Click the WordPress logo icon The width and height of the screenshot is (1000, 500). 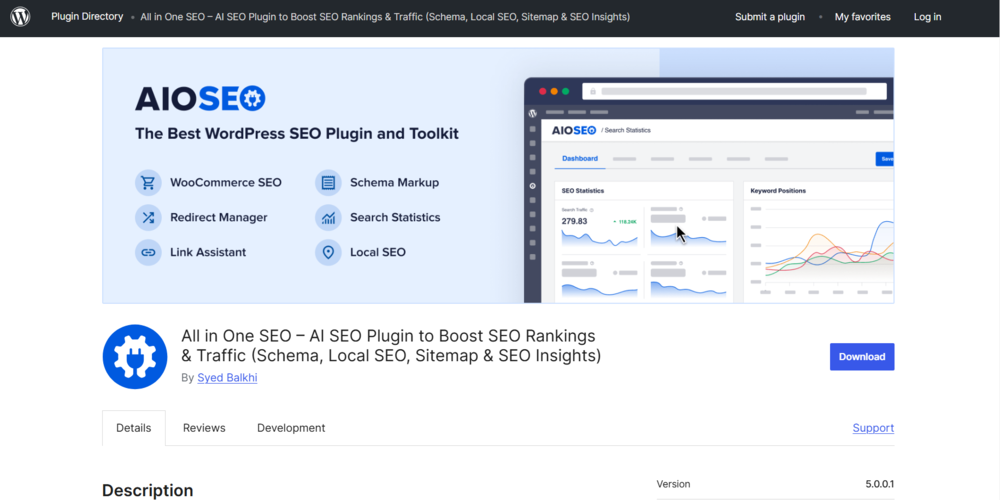[x=20, y=17]
